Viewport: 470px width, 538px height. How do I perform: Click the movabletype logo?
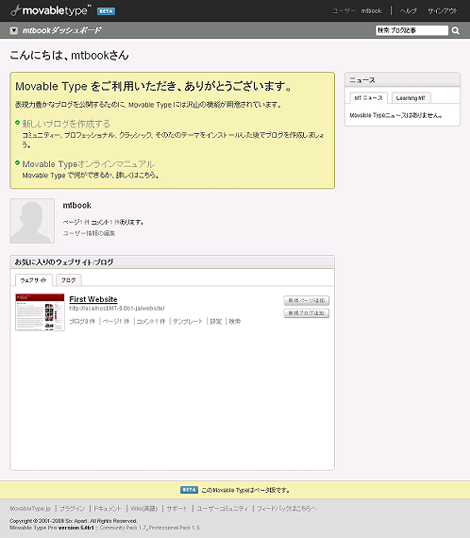coord(51,11)
